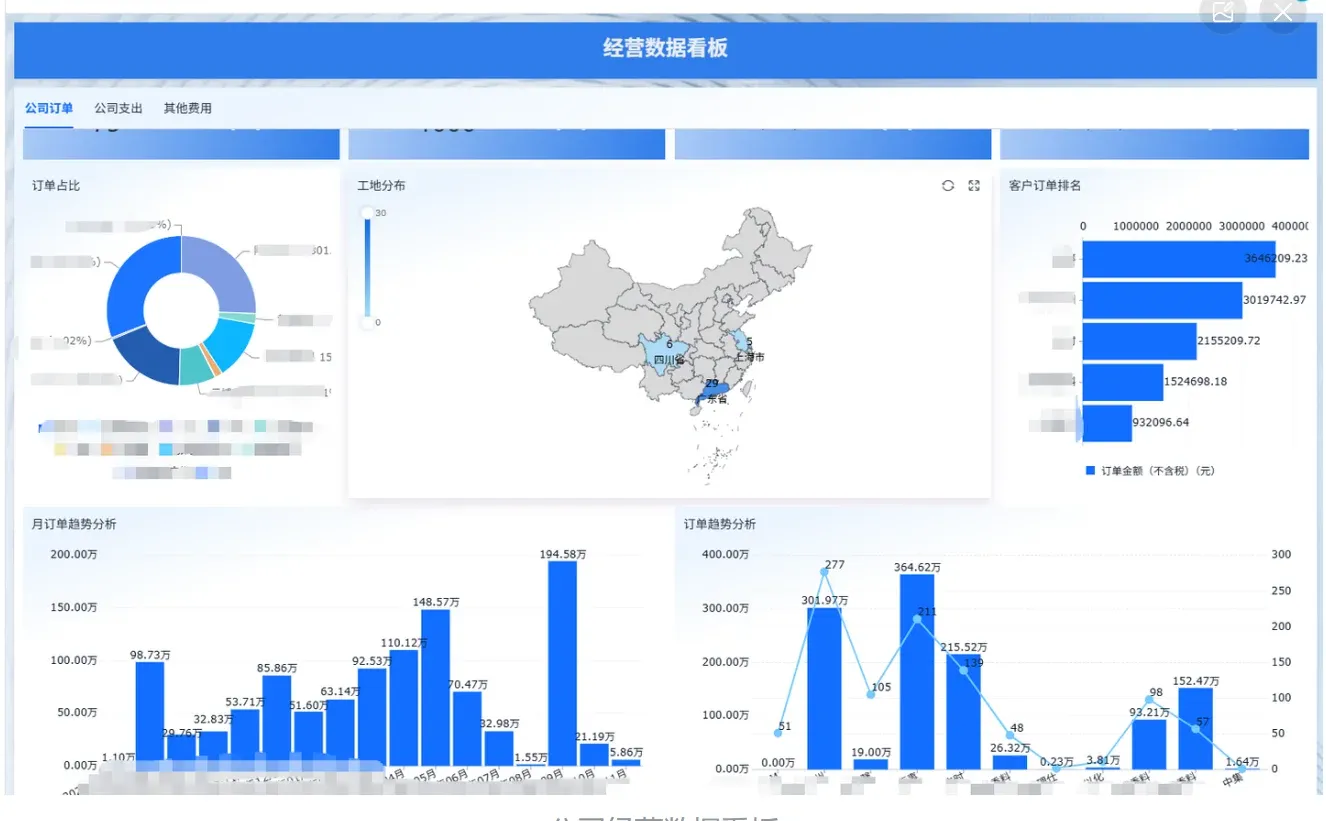Click the 152.47万 bar in 订单趋势分析

coord(1195,728)
